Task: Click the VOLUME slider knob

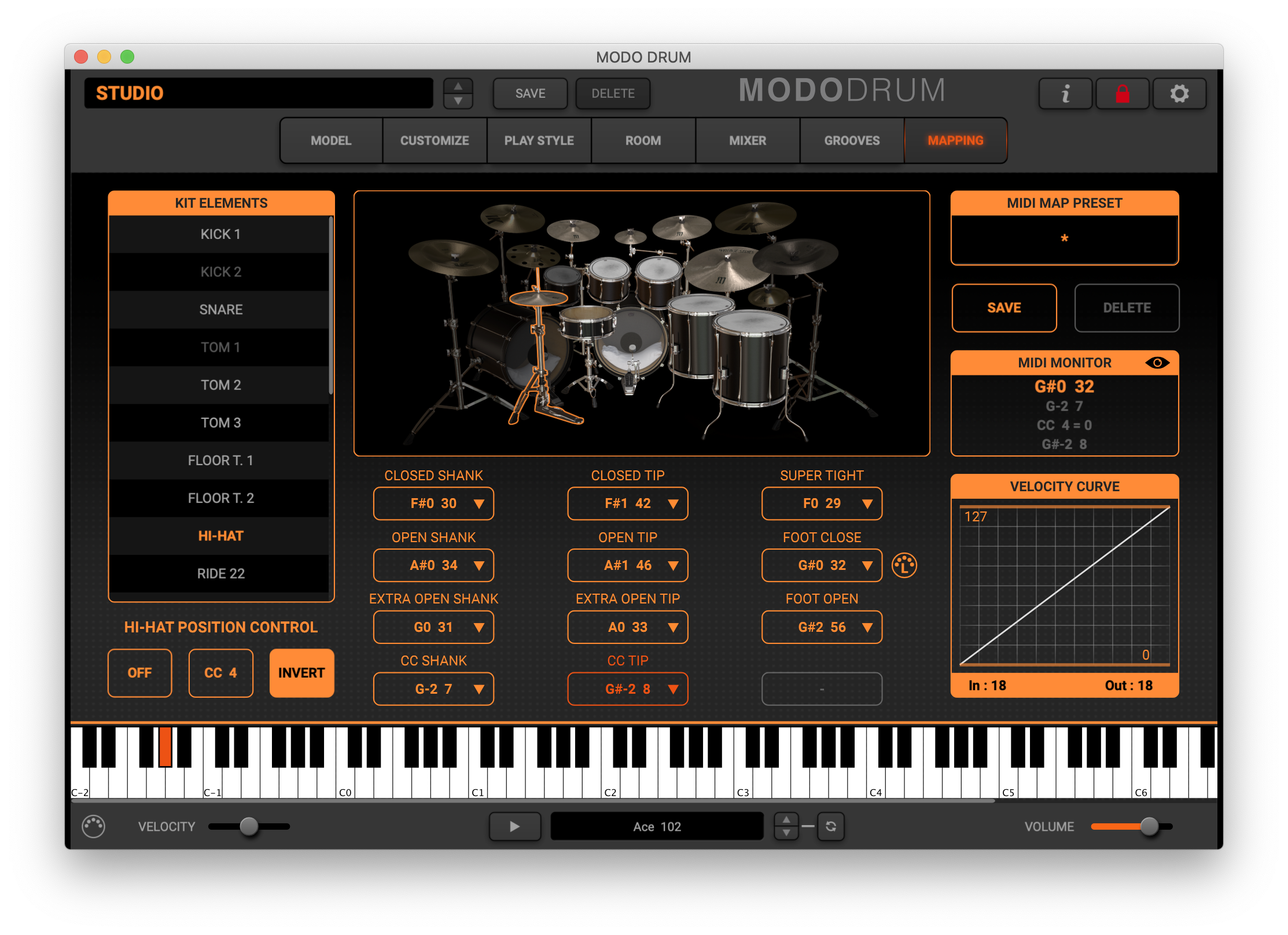Action: pyautogui.click(x=1149, y=826)
